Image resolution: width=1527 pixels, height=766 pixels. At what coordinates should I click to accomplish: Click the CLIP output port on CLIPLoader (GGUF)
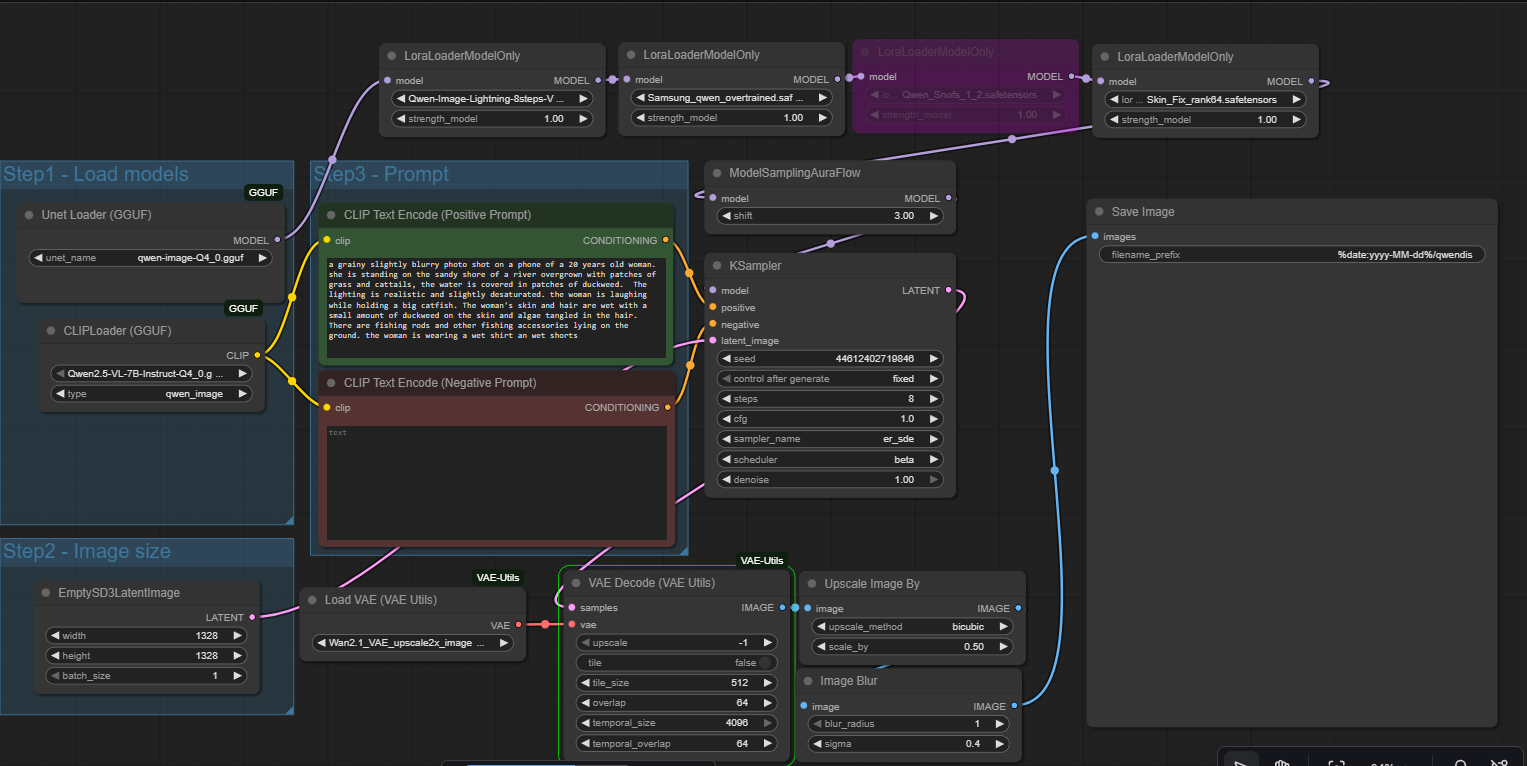point(257,355)
